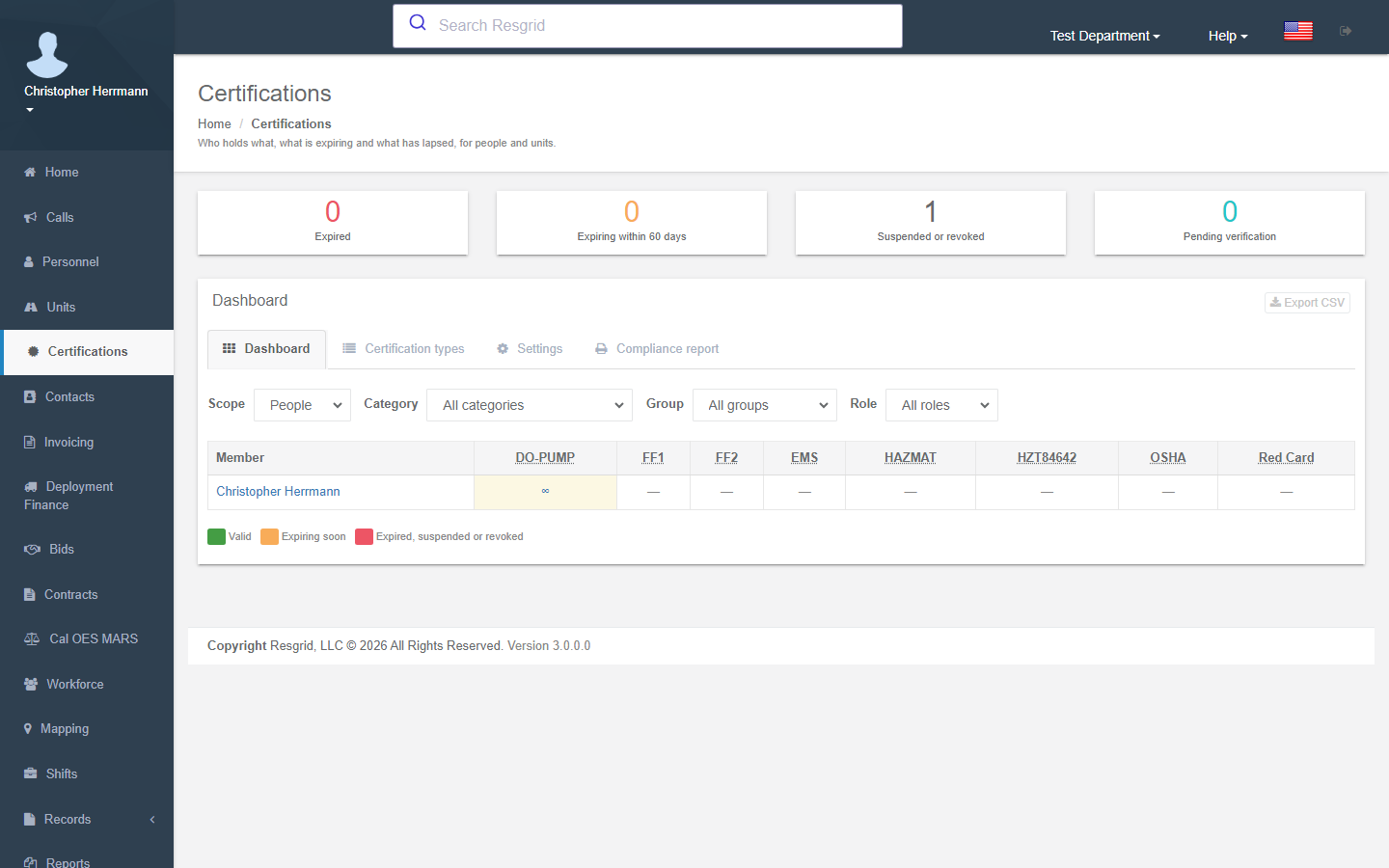The width and height of the screenshot is (1389, 868).
Task: Click the Search Resgrid field
Action: pyautogui.click(x=647, y=26)
